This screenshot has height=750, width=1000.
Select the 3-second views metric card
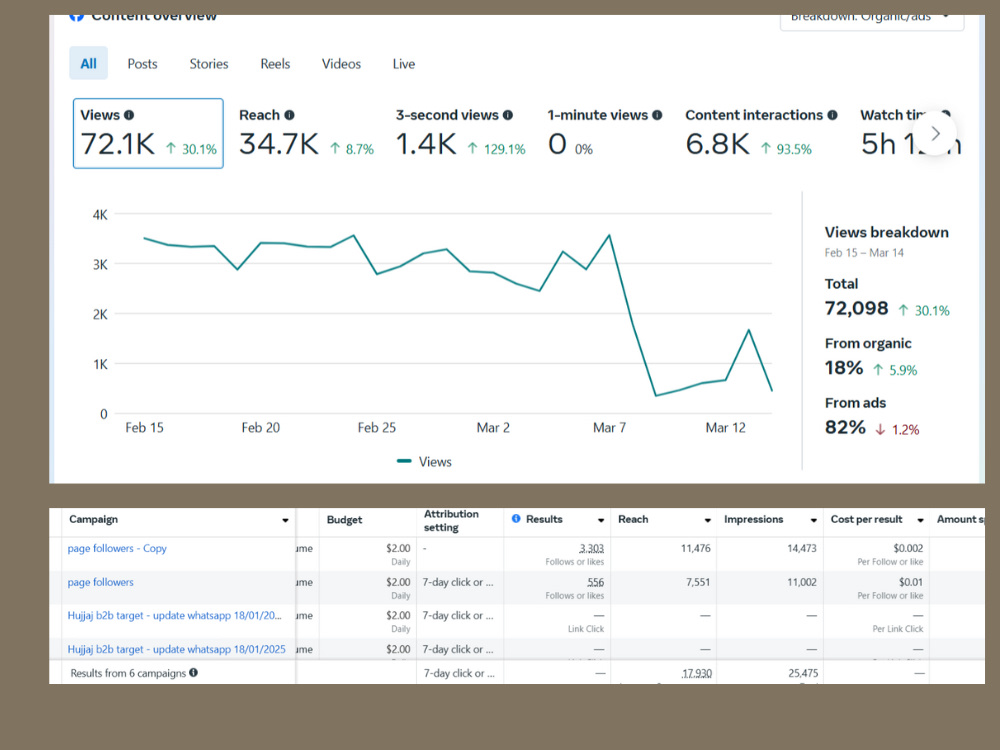point(460,133)
